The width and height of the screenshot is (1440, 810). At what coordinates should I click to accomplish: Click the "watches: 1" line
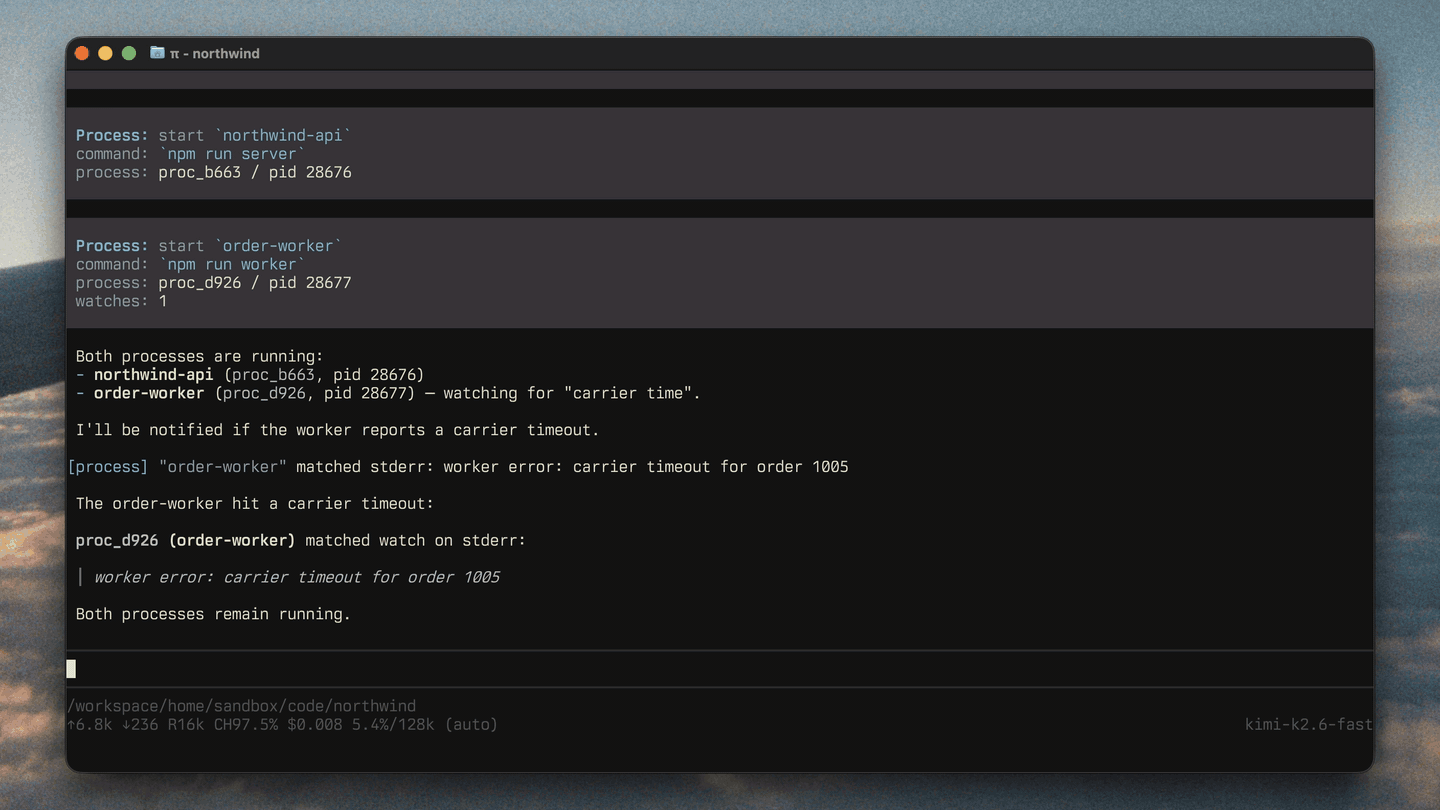point(121,301)
